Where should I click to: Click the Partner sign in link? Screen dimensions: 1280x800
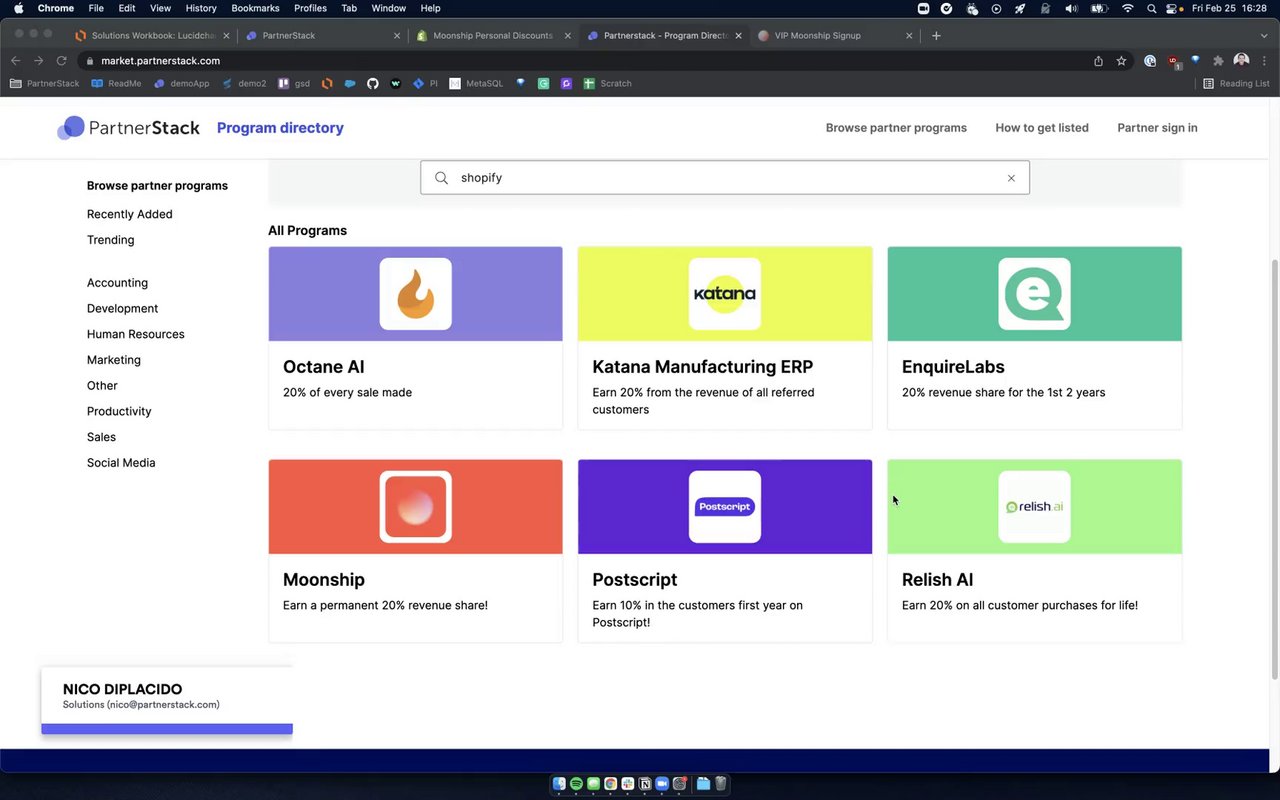pos(1157,128)
